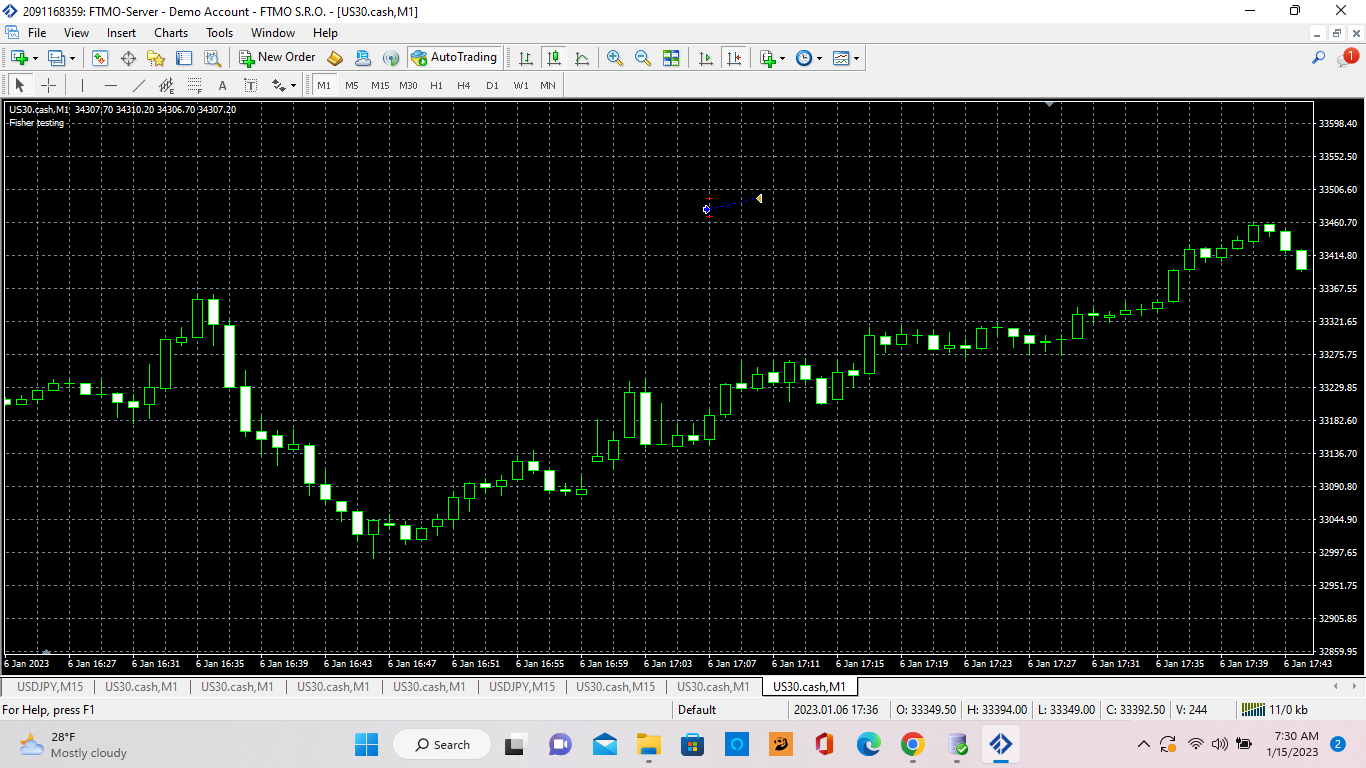Screen dimensions: 1366x768
Task: Open the arrows objects dropdown
Action: click(x=284, y=85)
